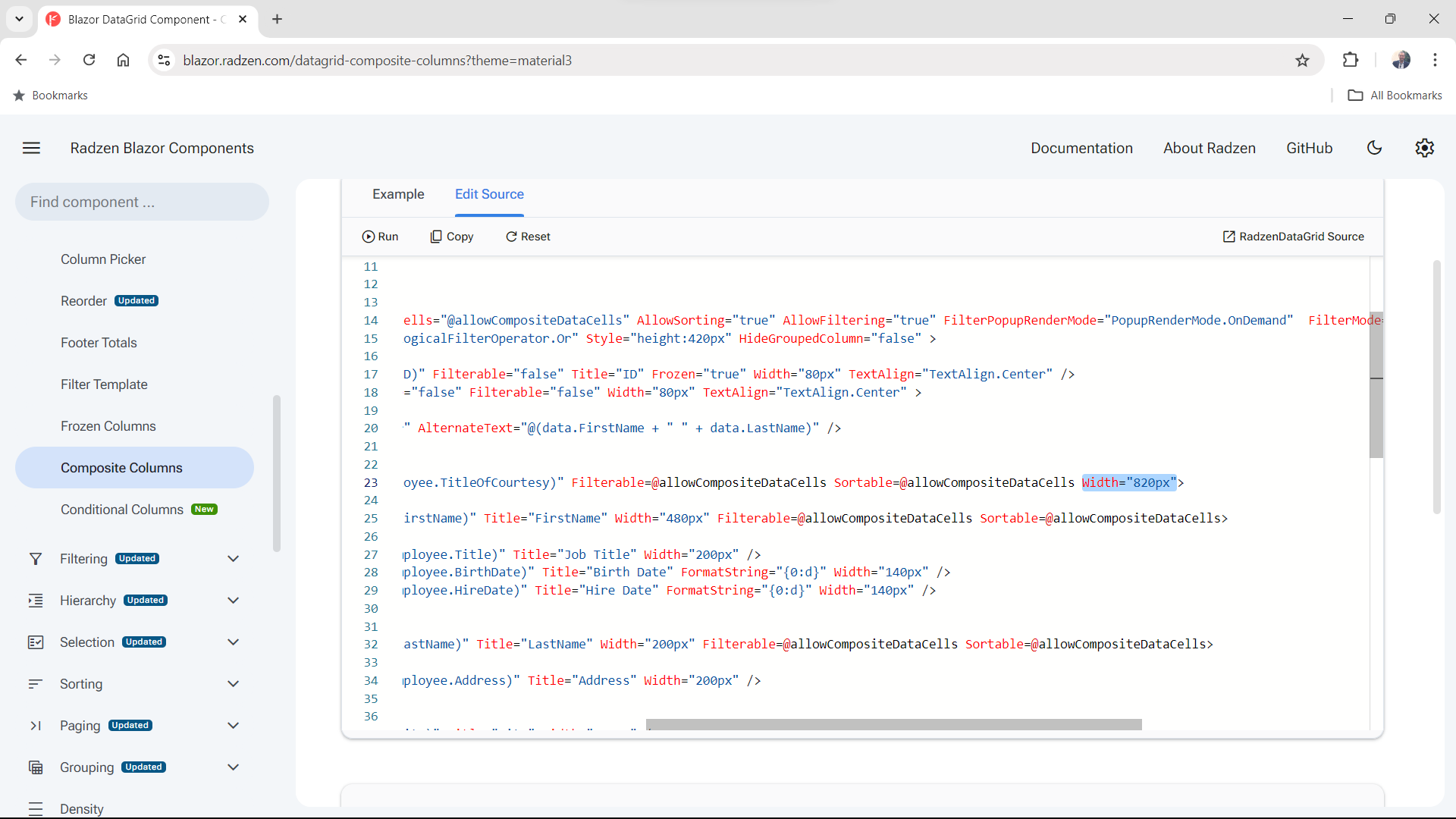Open the theme settings gear icon
This screenshot has height=819, width=1456.
pyautogui.click(x=1425, y=148)
